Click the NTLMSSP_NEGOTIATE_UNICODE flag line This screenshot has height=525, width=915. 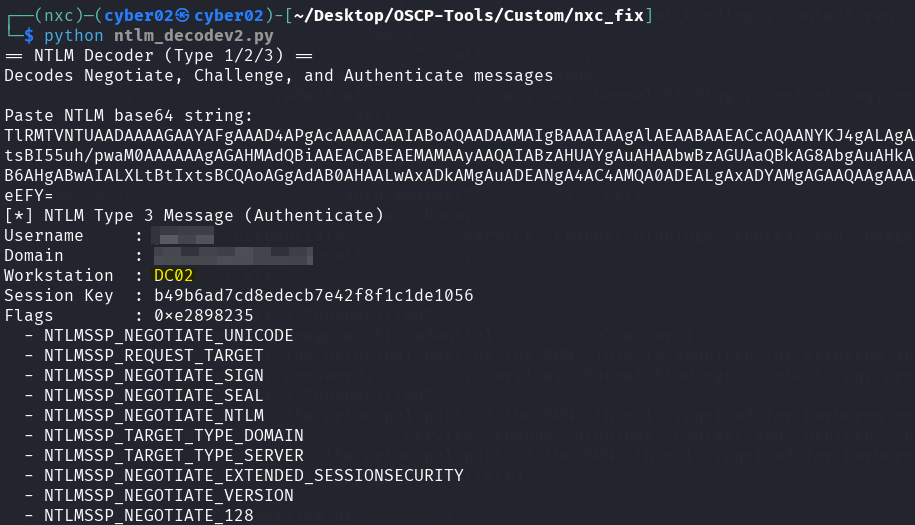pos(153,336)
